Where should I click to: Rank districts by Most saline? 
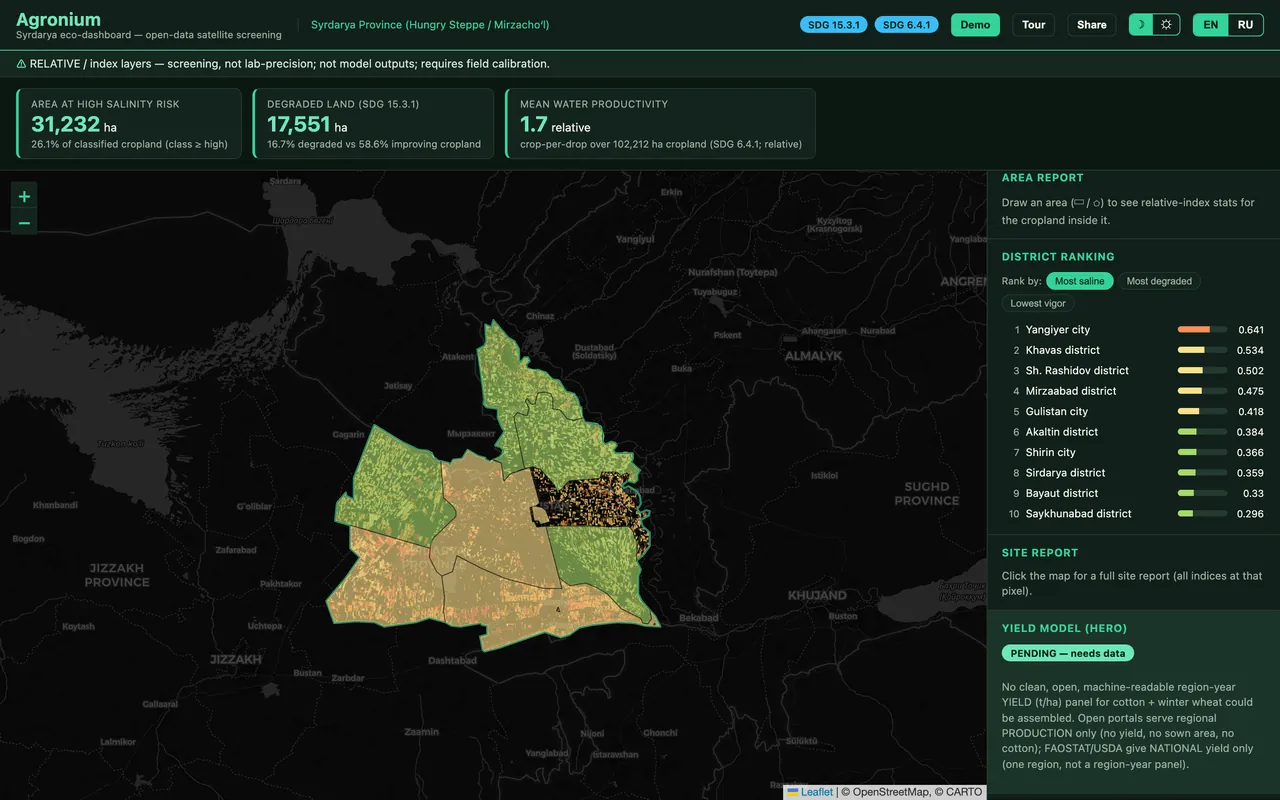click(x=1079, y=281)
